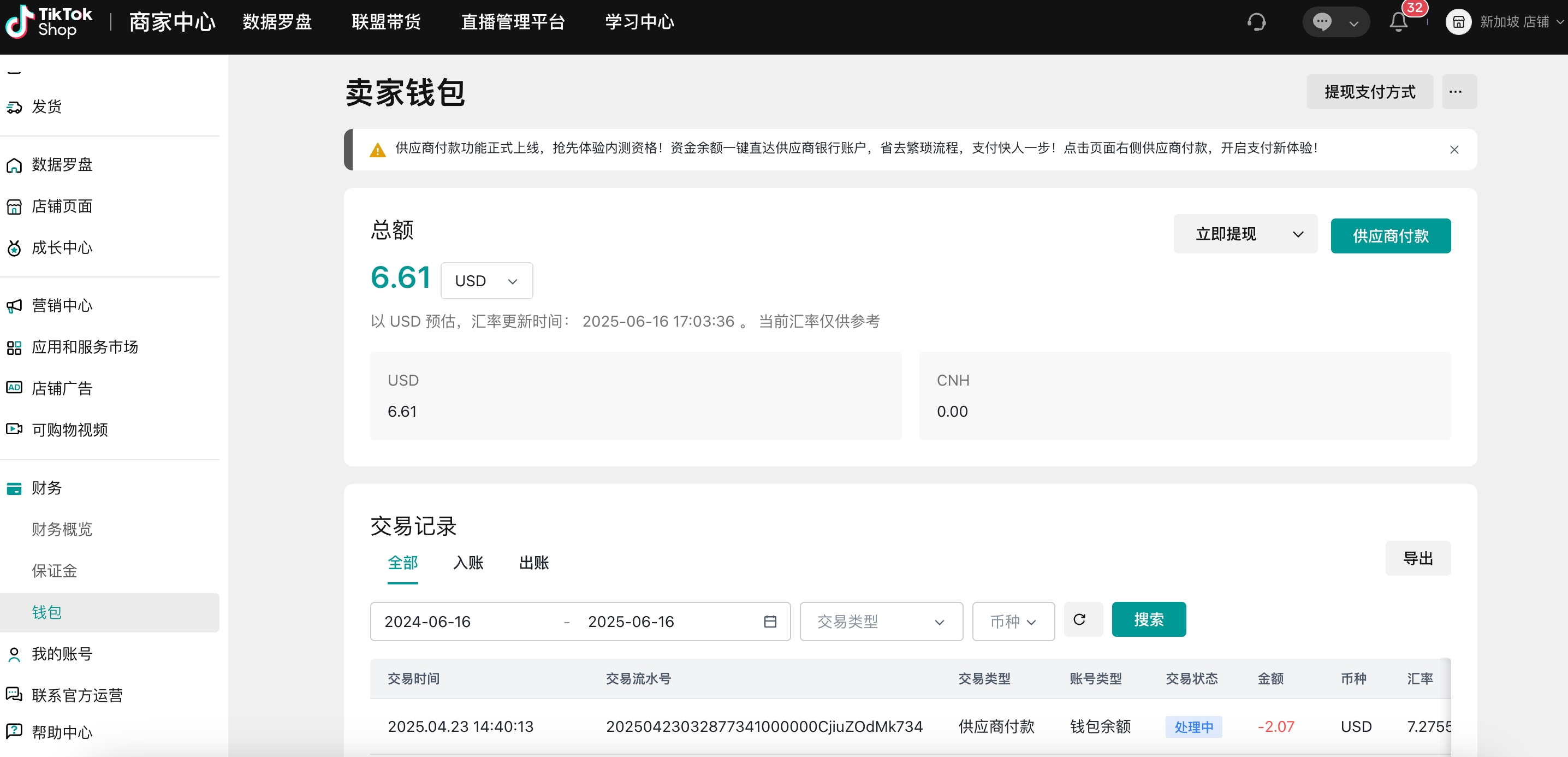Switch to the 入账 tab

click(x=468, y=562)
